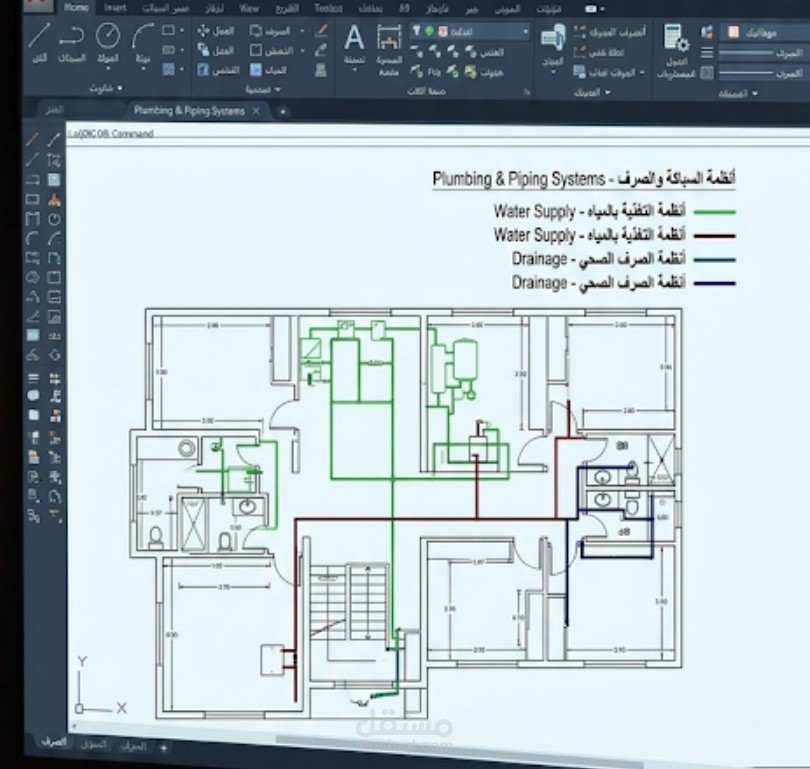Click the revision cloud icon in left toolbar
Image resolution: width=810 pixels, height=769 pixels.
tap(33, 277)
